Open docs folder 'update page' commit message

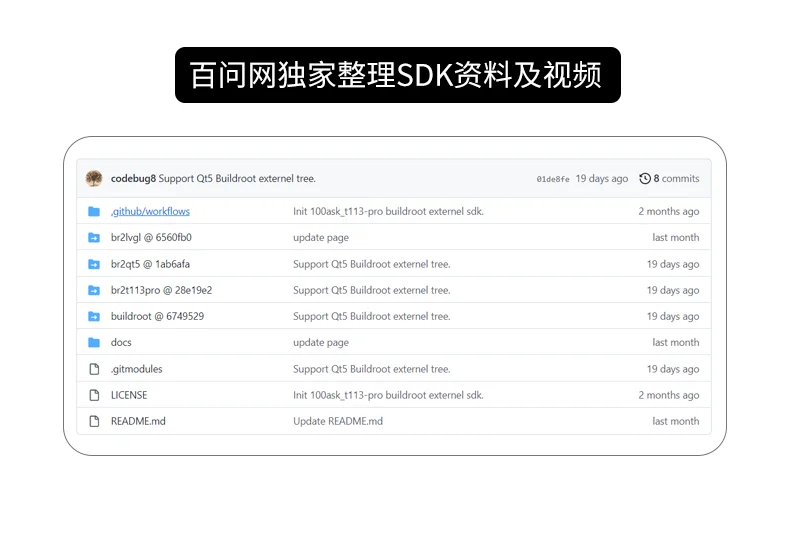(x=321, y=342)
